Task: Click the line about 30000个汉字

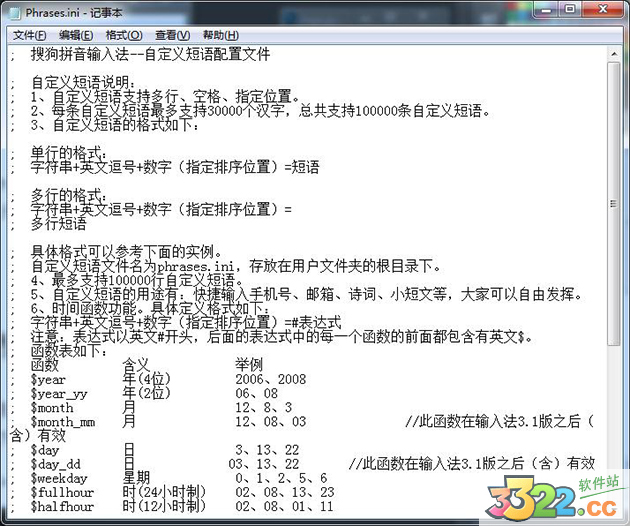Action: (260, 111)
